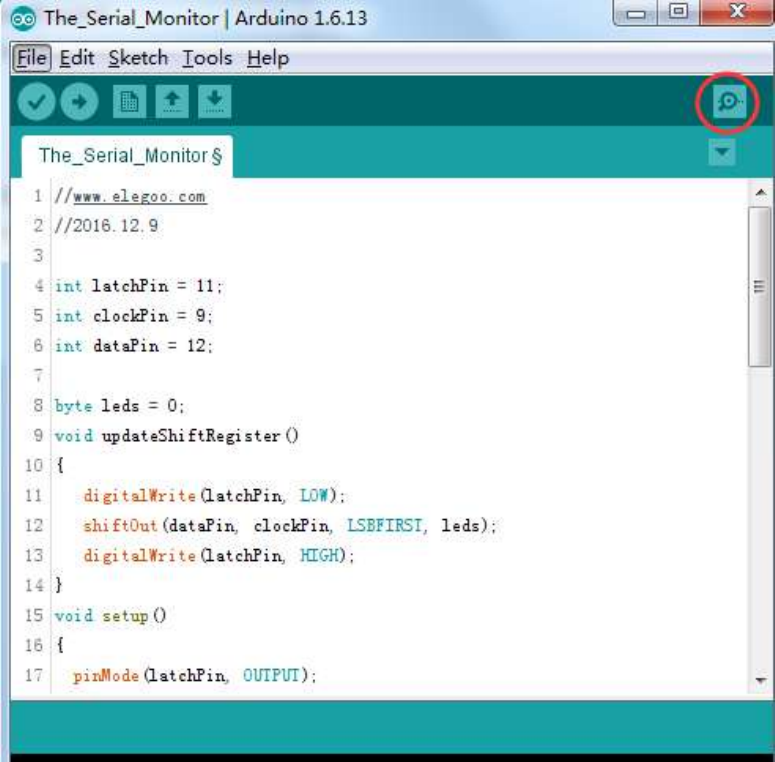Open the Help menu
The height and width of the screenshot is (762, 775).
pyautogui.click(x=268, y=58)
